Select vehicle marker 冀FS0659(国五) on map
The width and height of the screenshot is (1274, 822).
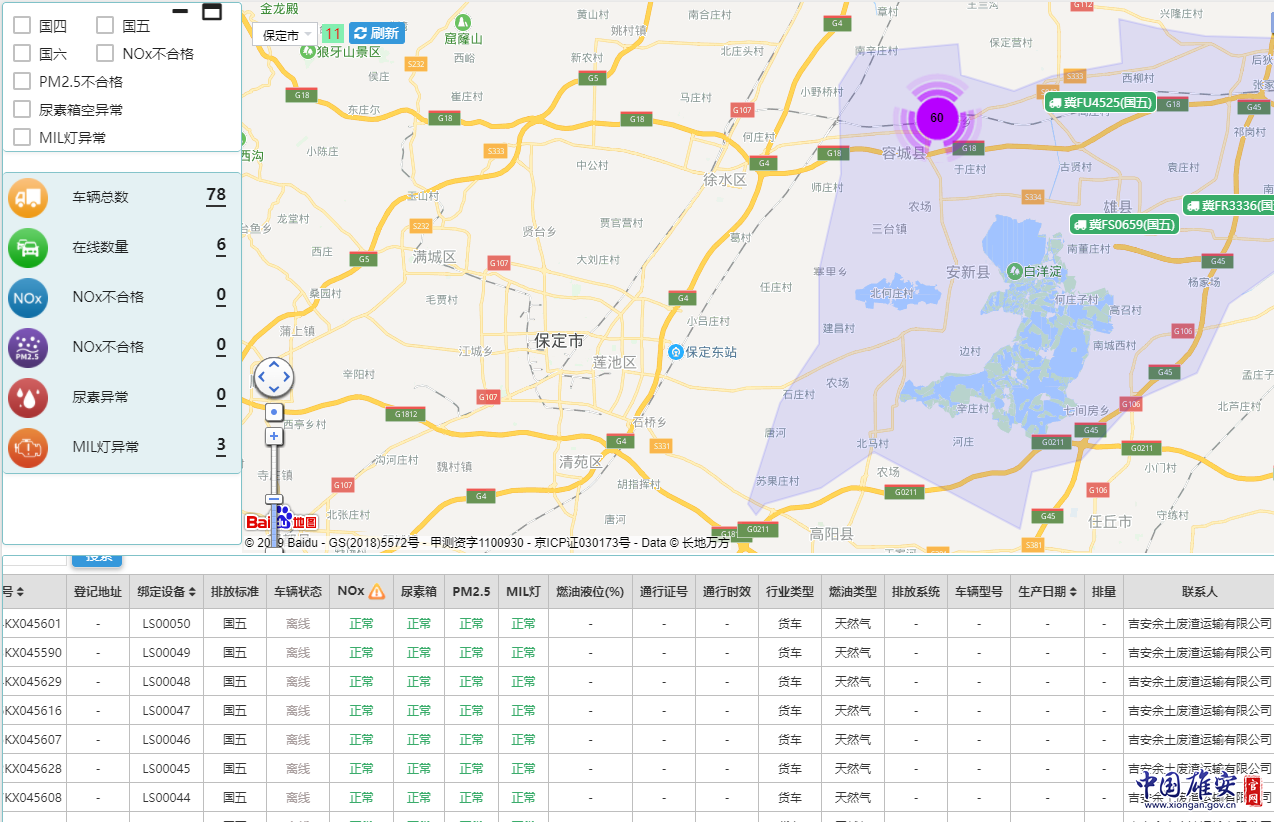(1124, 225)
